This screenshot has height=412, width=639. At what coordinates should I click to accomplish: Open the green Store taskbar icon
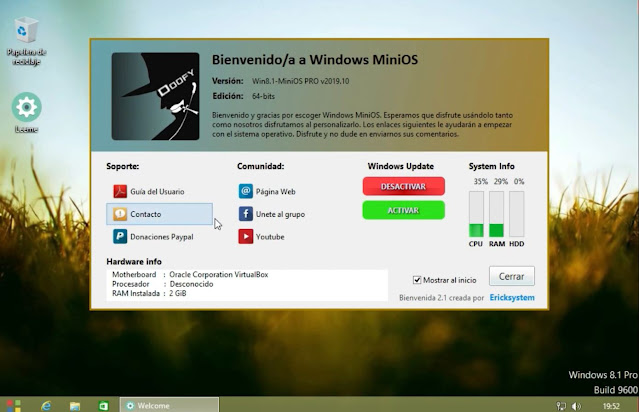pos(104,405)
